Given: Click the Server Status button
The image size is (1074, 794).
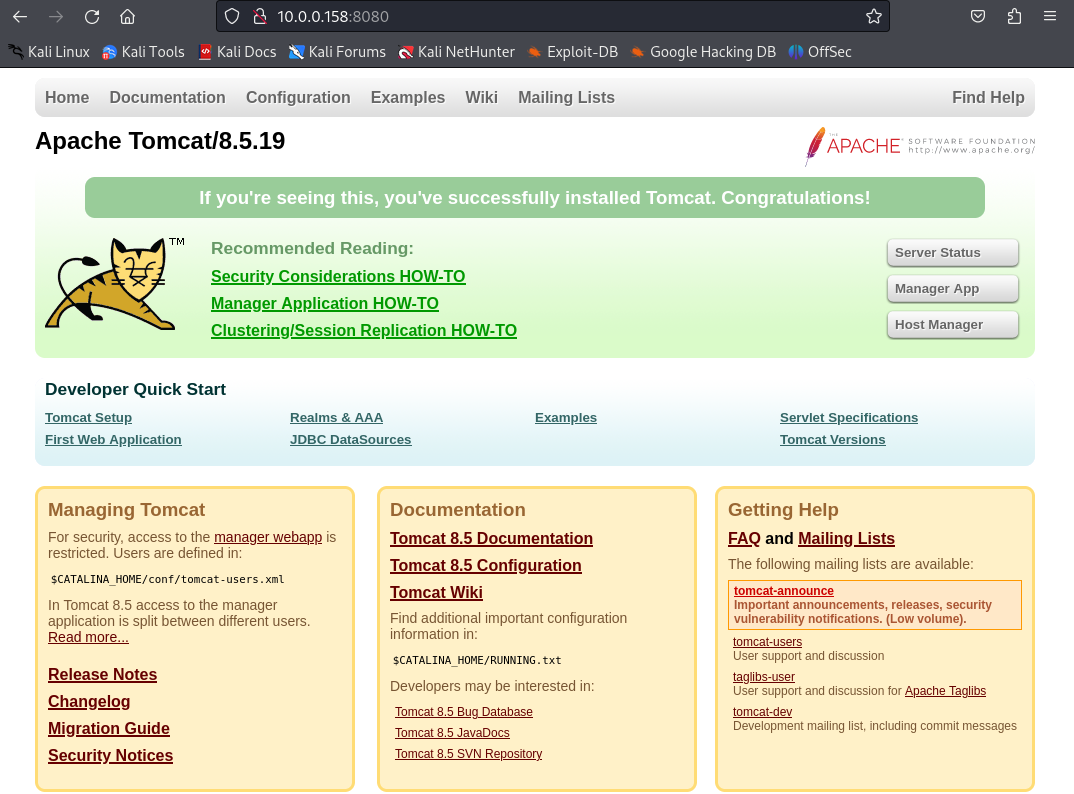Looking at the screenshot, I should 952,253.
